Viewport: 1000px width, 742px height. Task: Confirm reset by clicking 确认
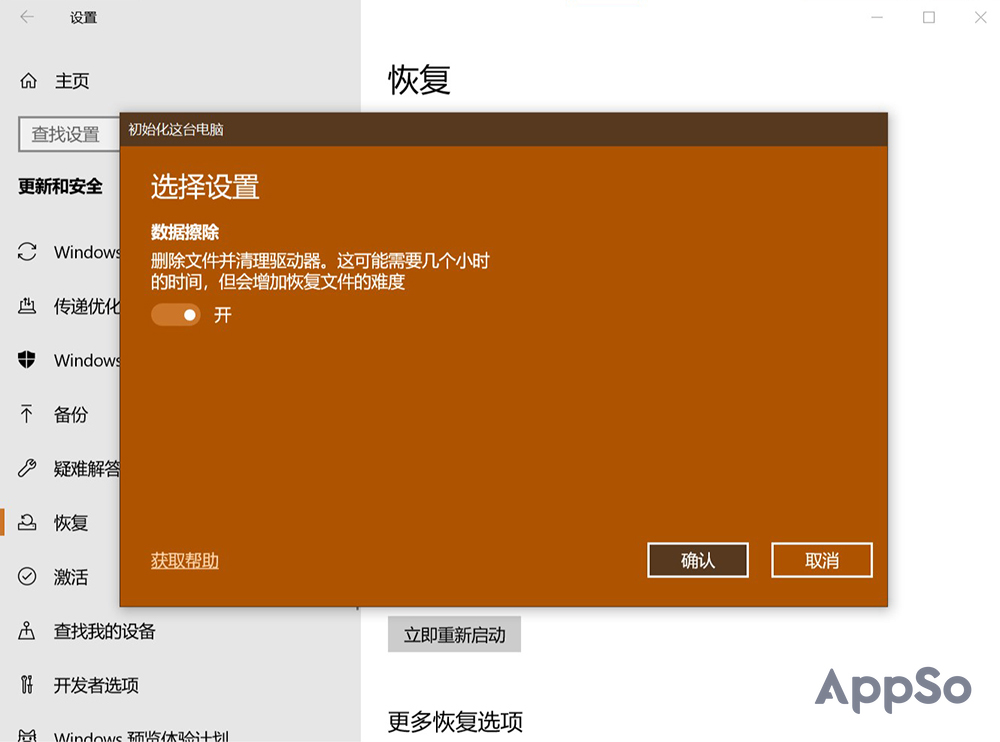click(697, 560)
